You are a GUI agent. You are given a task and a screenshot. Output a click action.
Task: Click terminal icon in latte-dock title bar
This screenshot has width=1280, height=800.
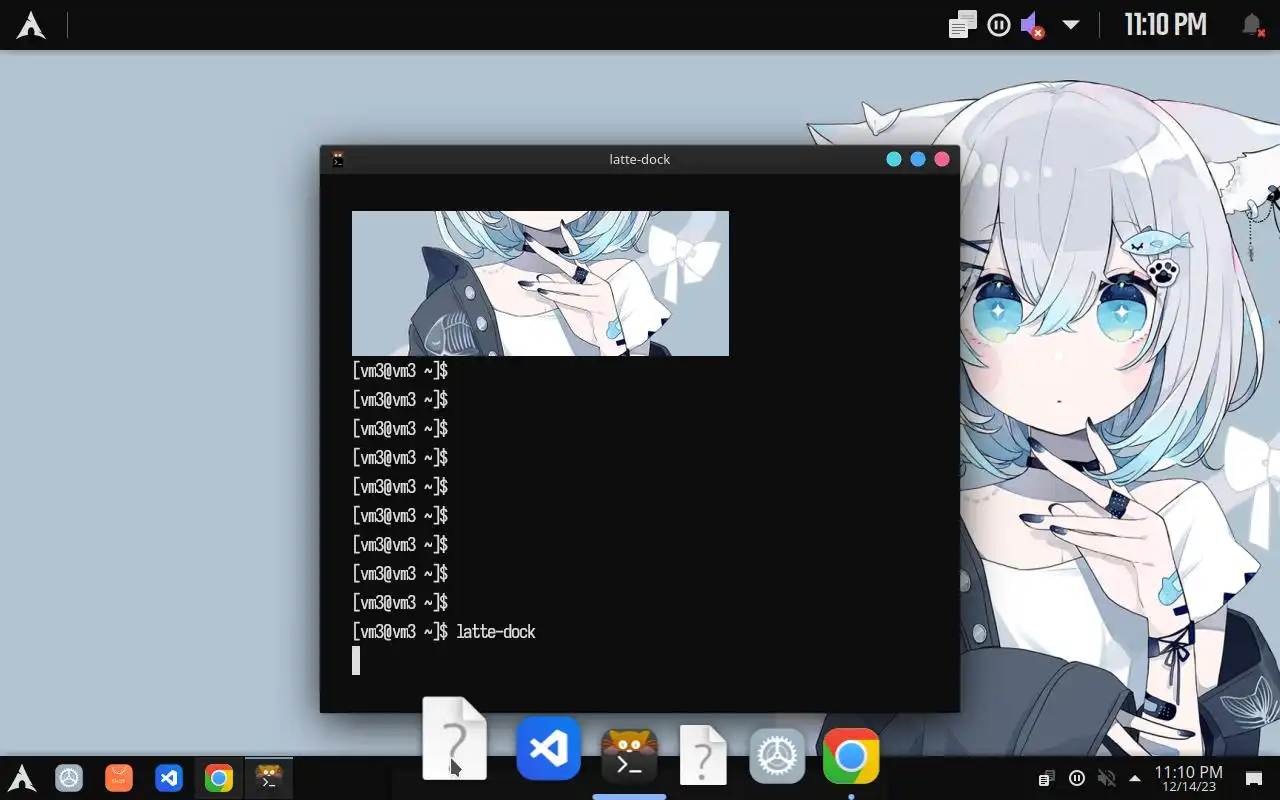[x=338, y=159]
